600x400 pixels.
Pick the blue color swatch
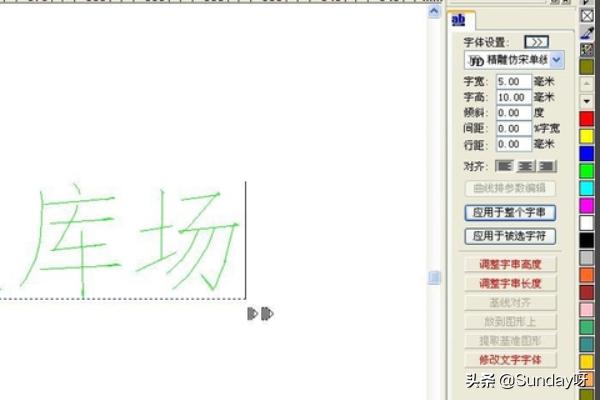click(x=587, y=153)
